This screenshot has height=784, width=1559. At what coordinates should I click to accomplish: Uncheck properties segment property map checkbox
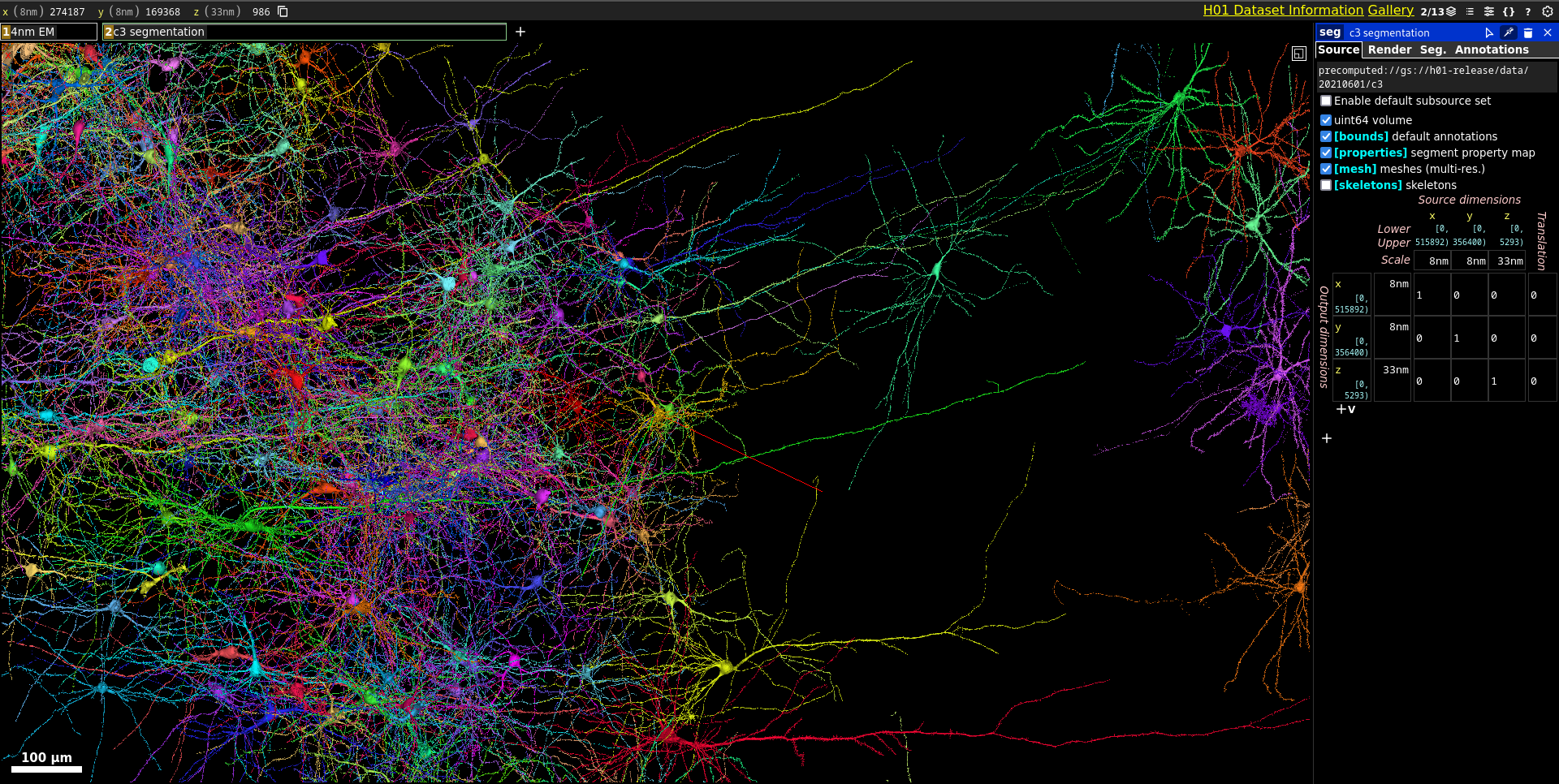coord(1326,153)
